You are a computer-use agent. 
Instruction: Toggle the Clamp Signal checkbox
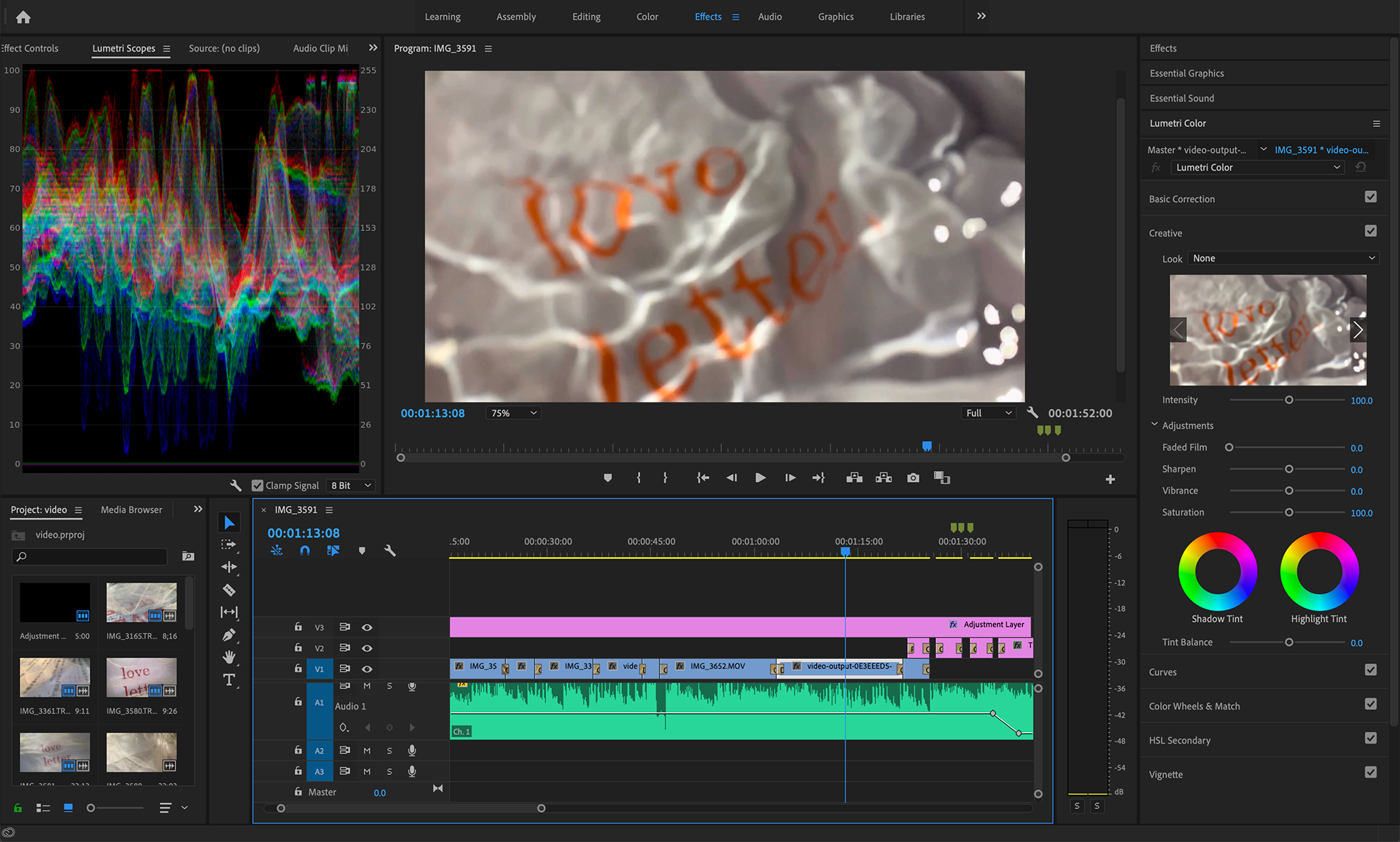[257, 486]
